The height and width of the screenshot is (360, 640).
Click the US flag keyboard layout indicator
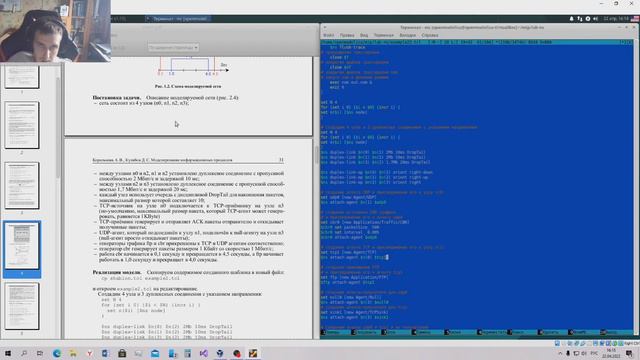pyautogui.click(x=635, y=19)
